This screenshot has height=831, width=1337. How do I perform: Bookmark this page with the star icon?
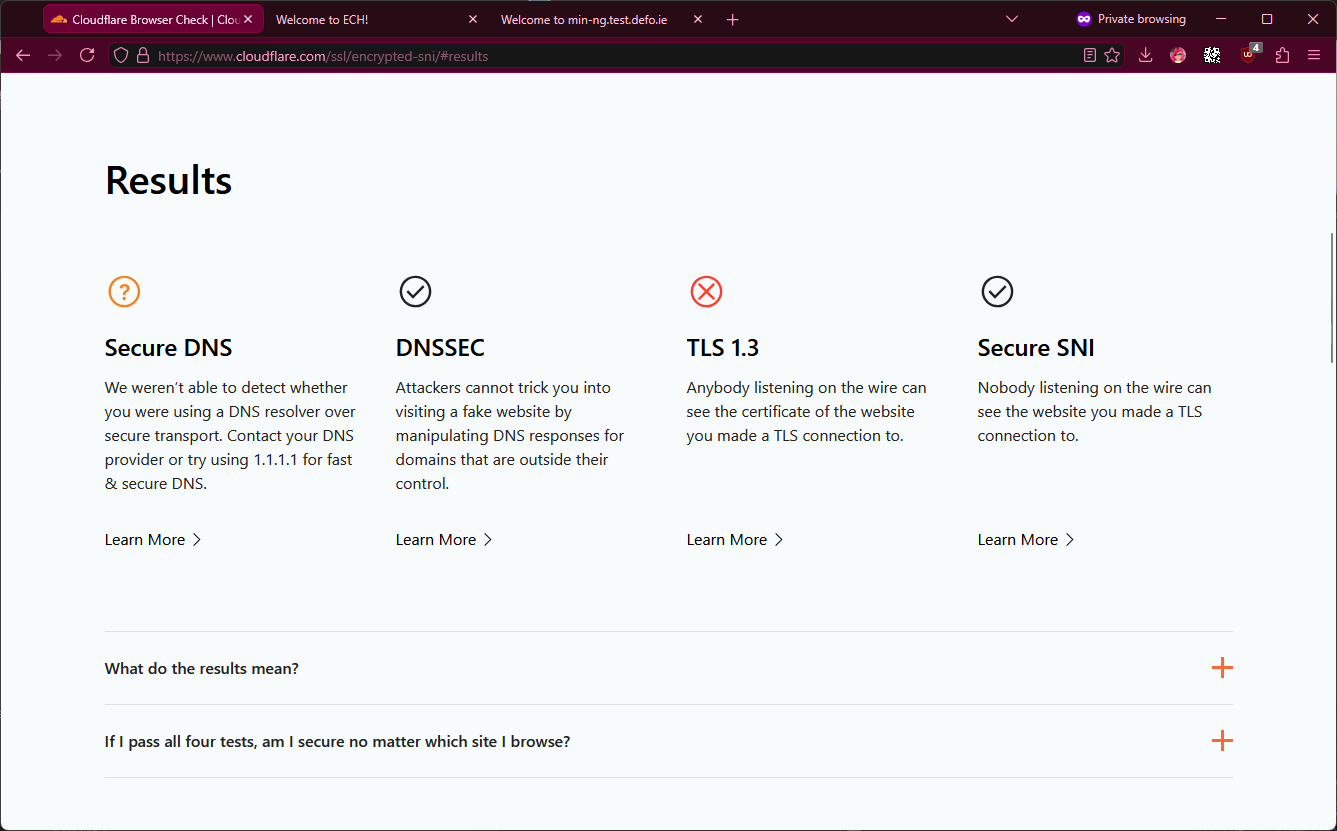pos(1112,56)
